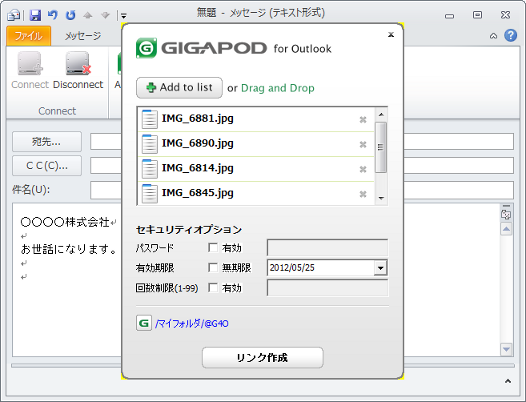Open the CC(C)... recipients button
The height and width of the screenshot is (402, 526).
(x=47, y=165)
